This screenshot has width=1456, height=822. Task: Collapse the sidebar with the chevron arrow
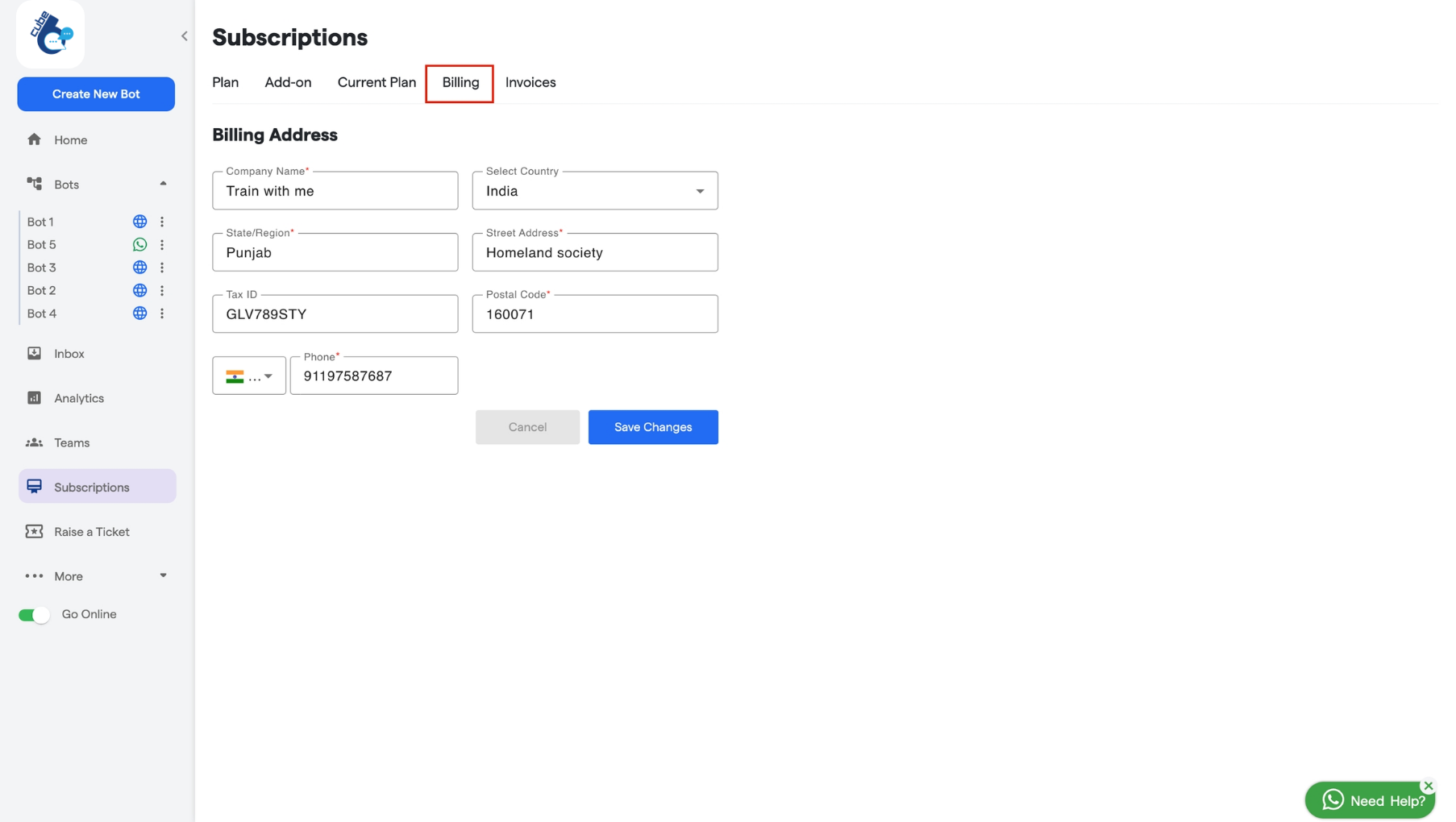click(184, 35)
